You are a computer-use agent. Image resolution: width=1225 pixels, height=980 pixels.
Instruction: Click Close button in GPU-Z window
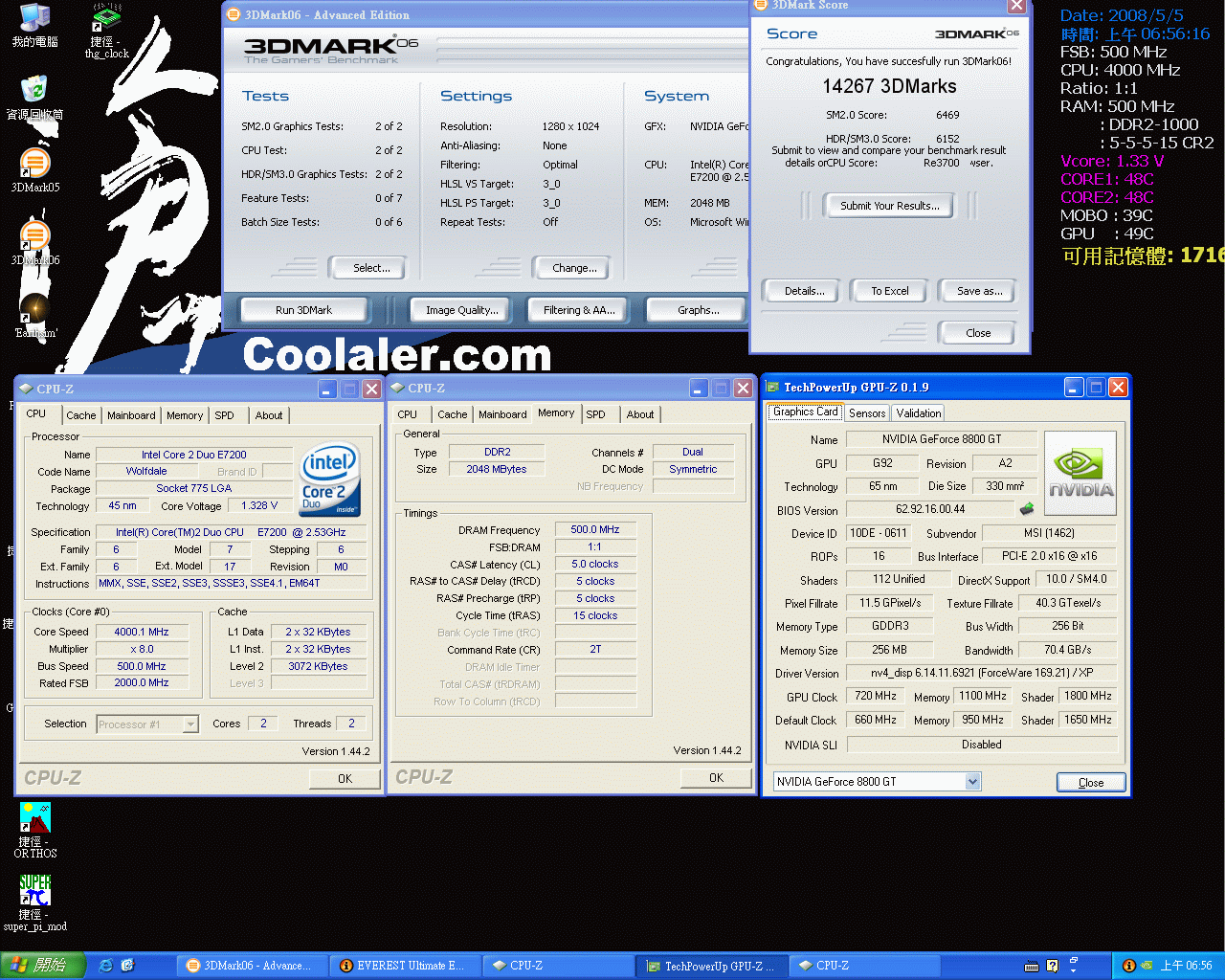click(1091, 783)
